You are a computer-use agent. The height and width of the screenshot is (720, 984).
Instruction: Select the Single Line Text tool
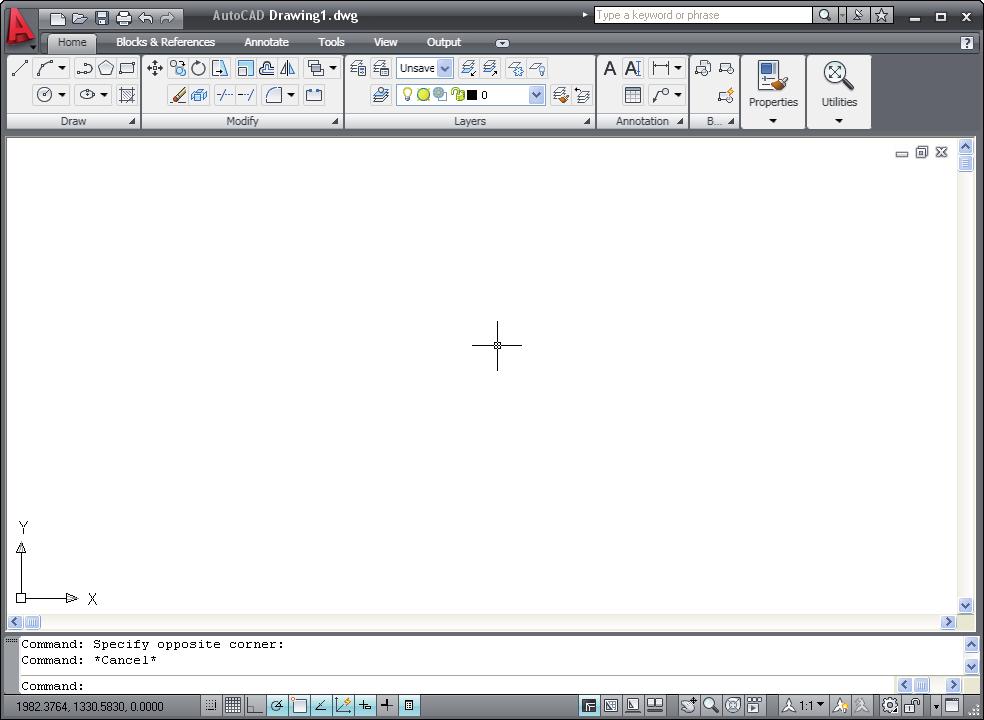633,68
